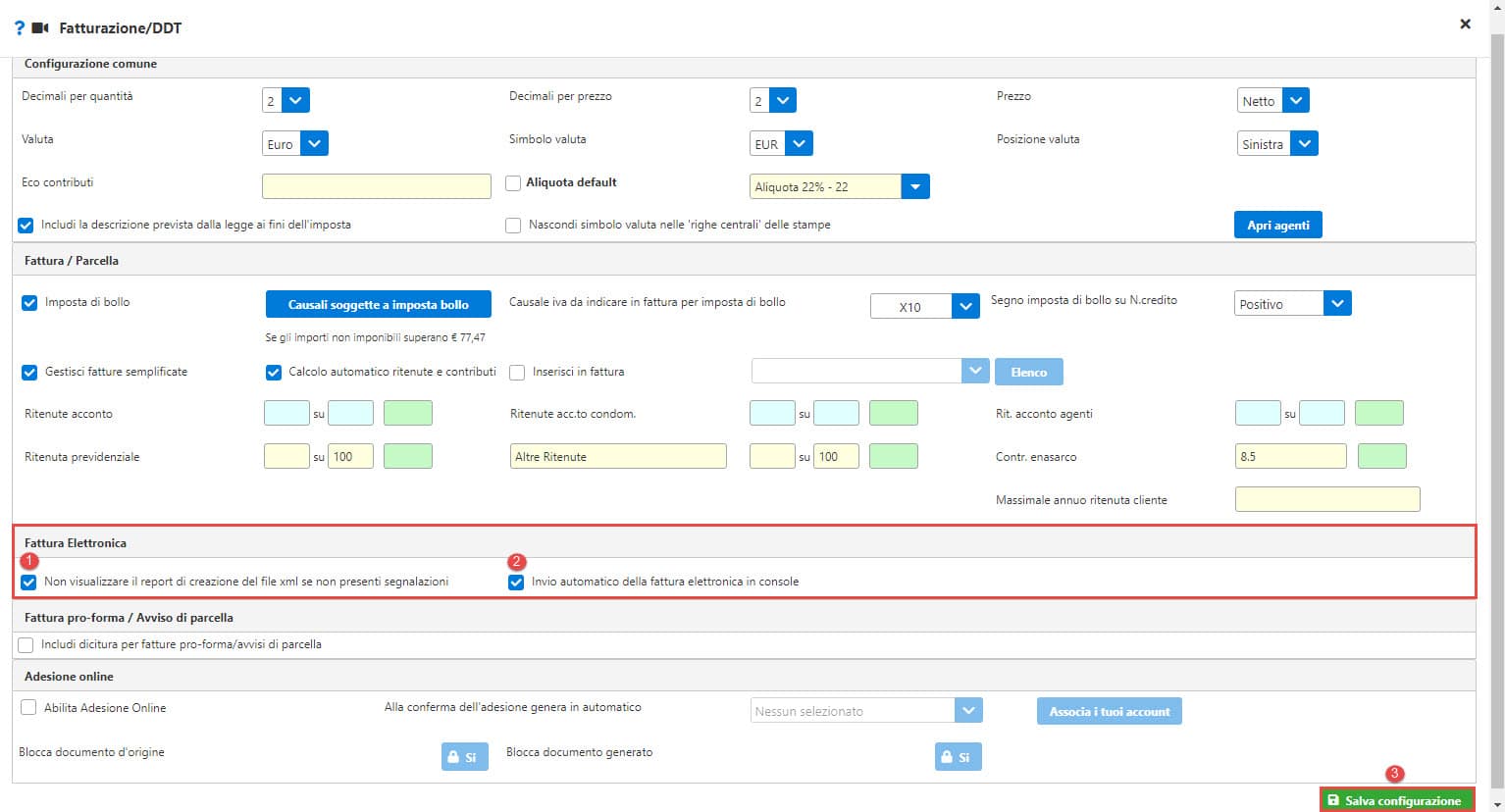Click the Salva configurazione button

point(1396,800)
